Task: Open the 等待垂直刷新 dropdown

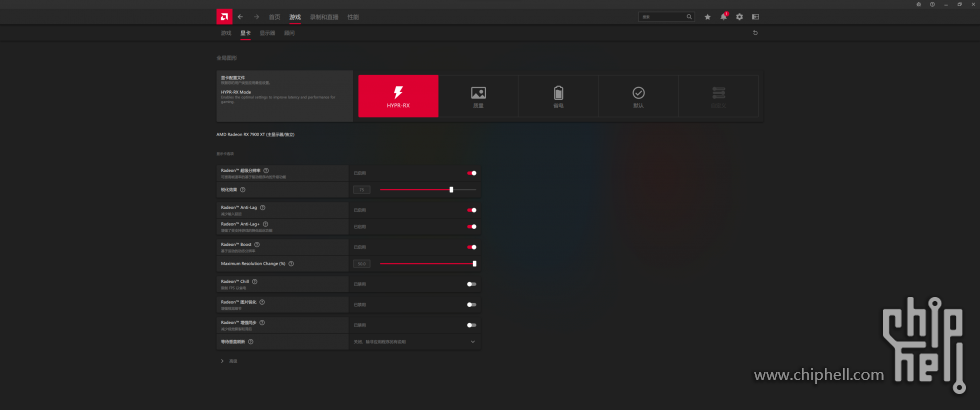Action: 414,342
